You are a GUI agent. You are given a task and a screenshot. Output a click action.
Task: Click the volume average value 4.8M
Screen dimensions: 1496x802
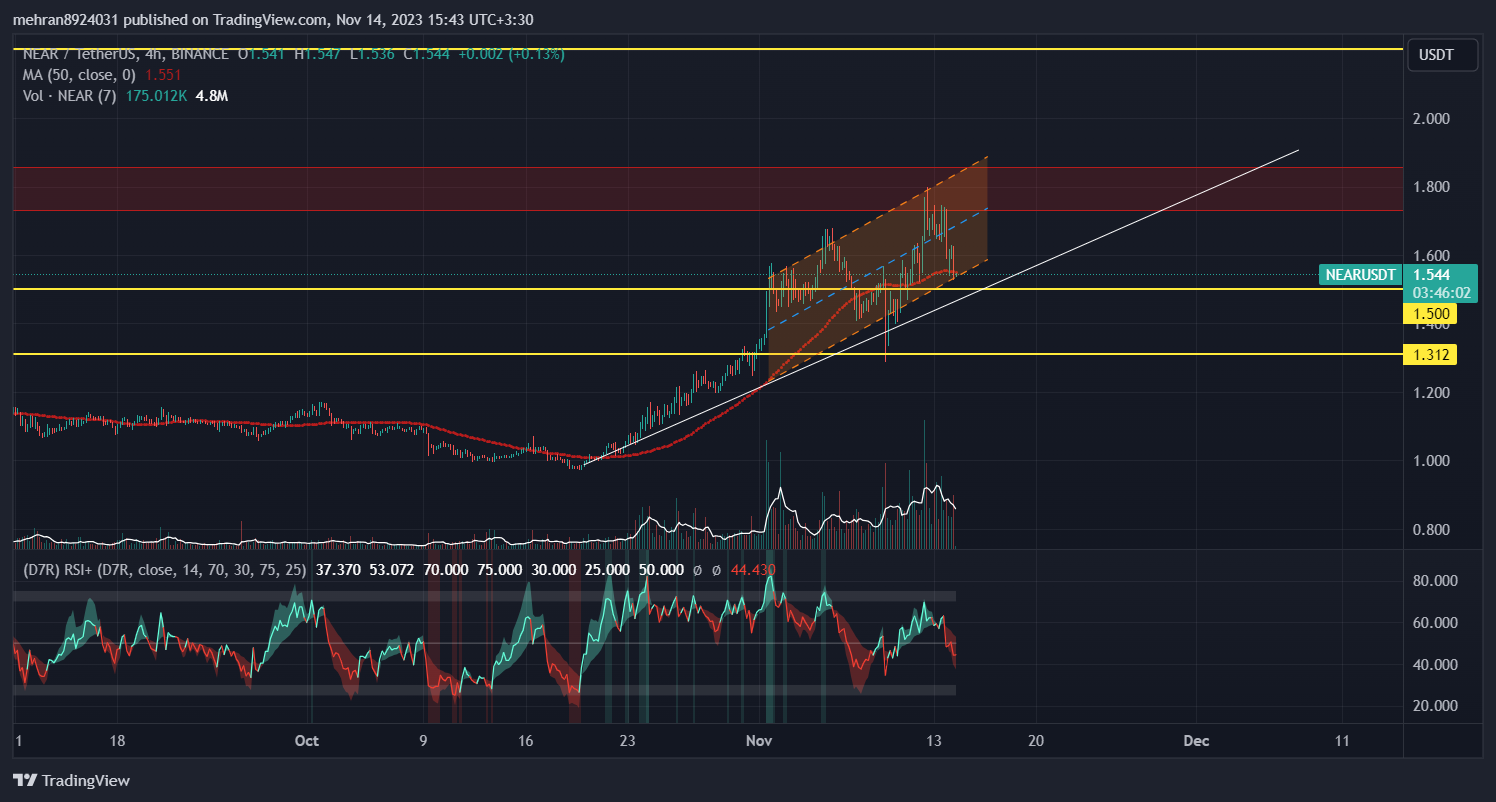[214, 96]
